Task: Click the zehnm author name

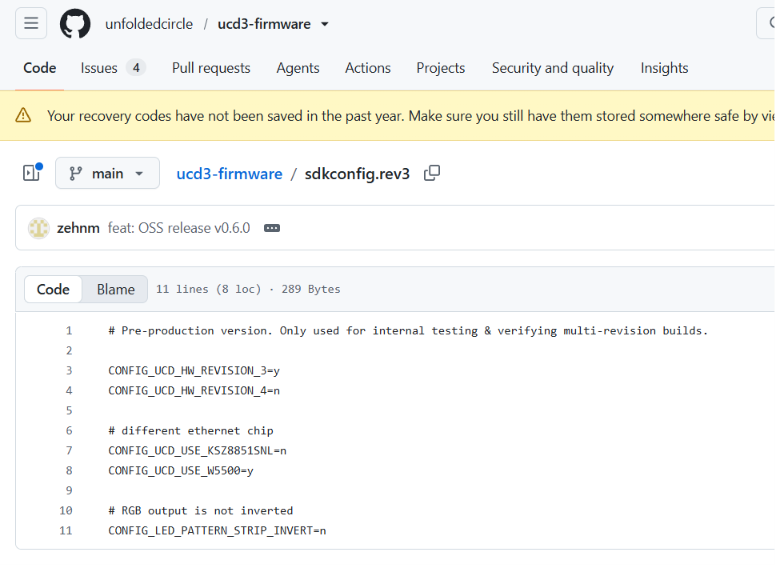Action: [x=78, y=228]
